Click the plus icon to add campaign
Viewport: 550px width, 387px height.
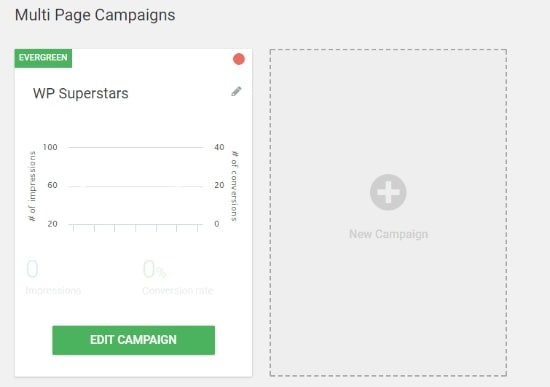[x=388, y=192]
